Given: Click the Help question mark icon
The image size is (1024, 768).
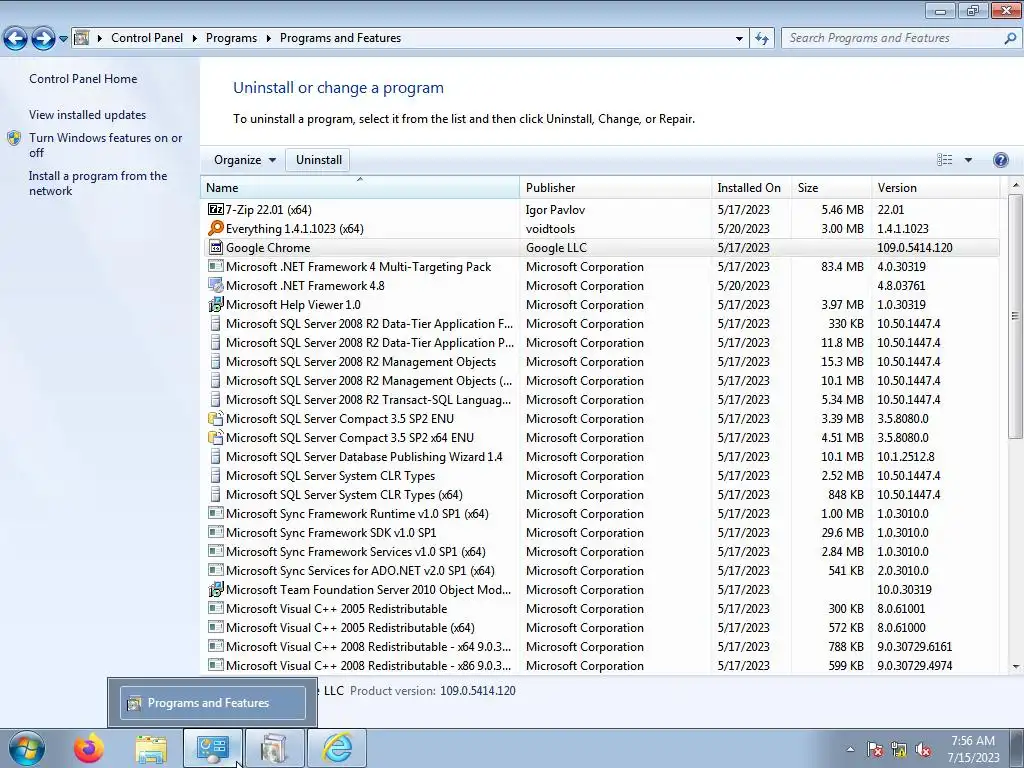Looking at the screenshot, I should click(x=1000, y=160).
